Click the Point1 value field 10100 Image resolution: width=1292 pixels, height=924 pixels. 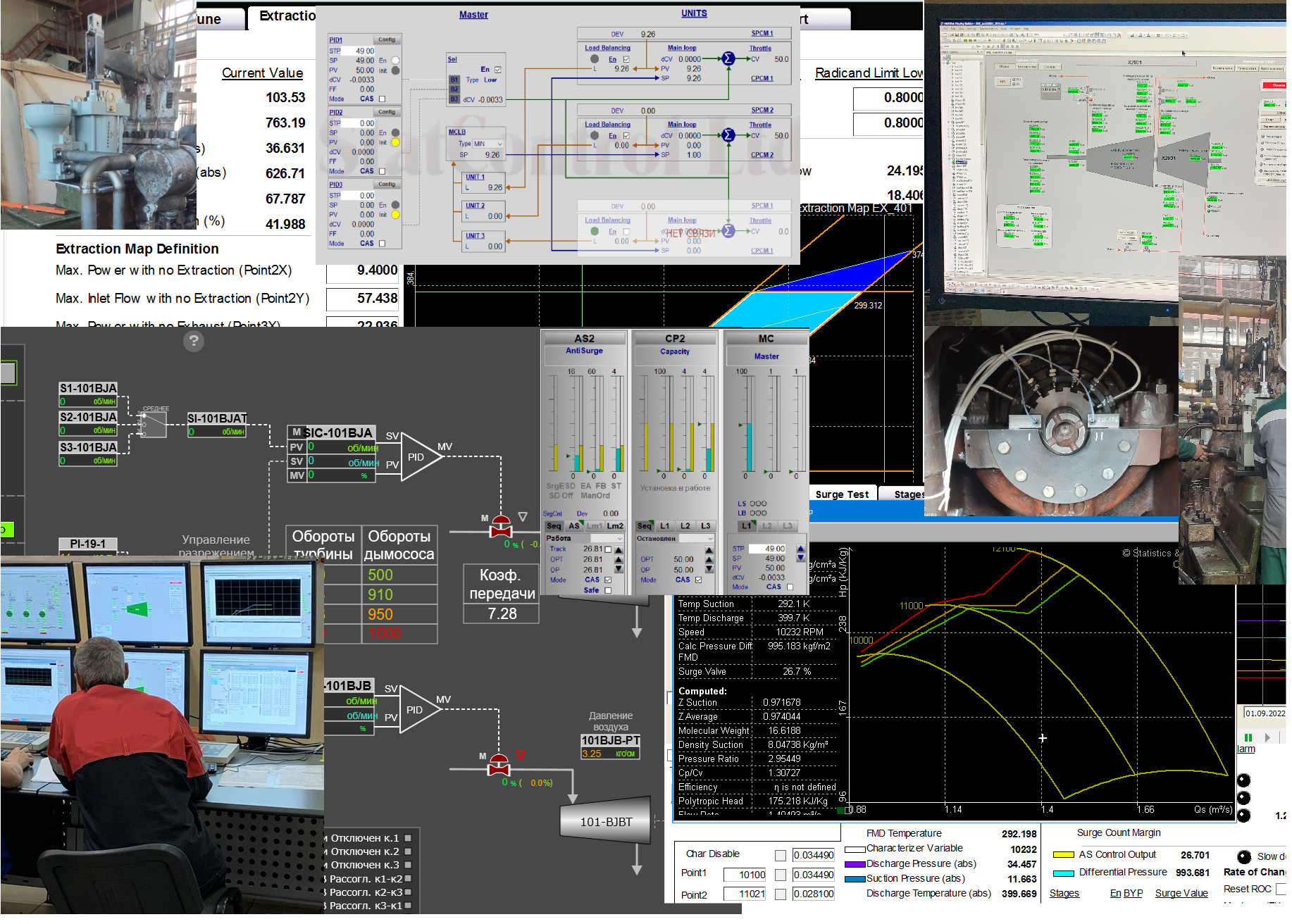pos(743,875)
